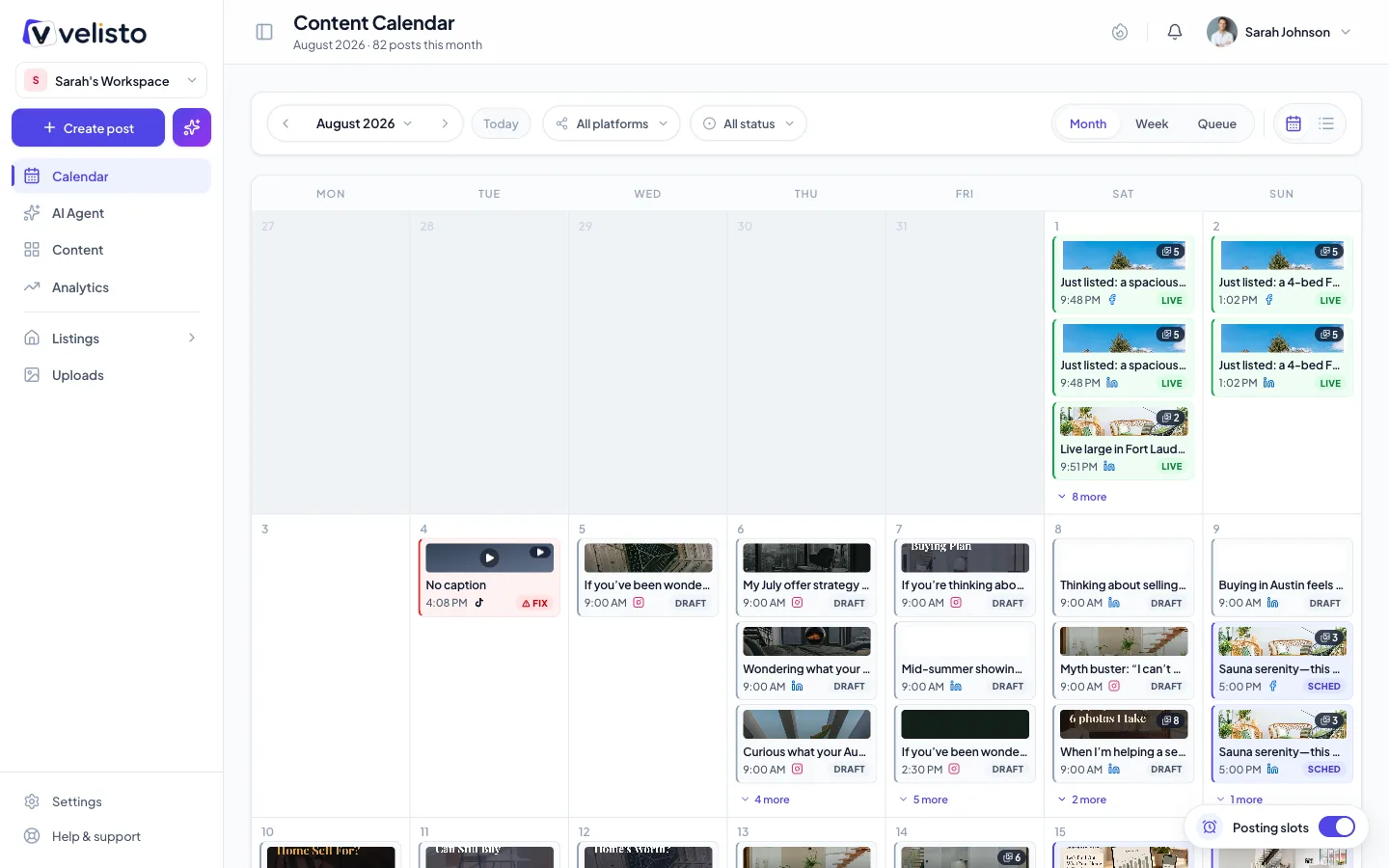Viewport: 1389px width, 868px height.
Task: Click the FIX warning on No caption post
Action: coord(534,604)
